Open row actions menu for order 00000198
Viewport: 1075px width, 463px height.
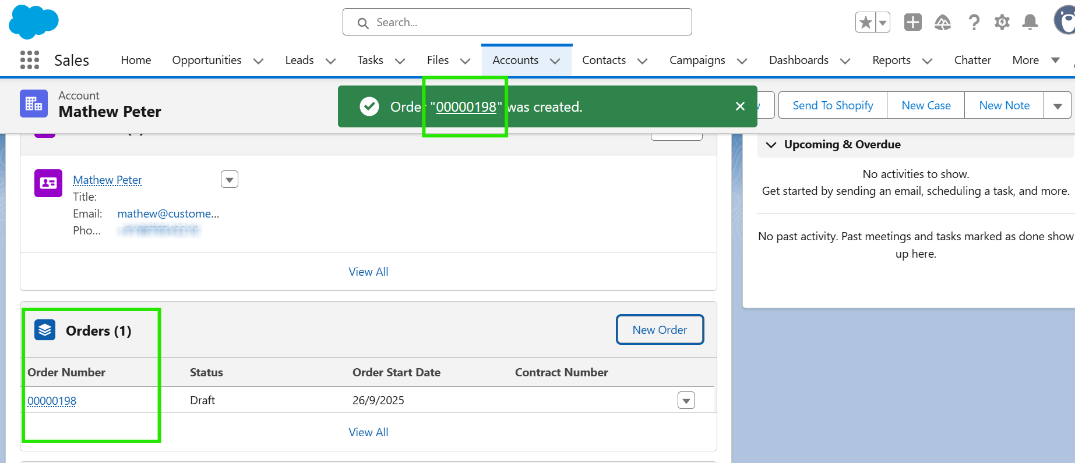pos(686,400)
